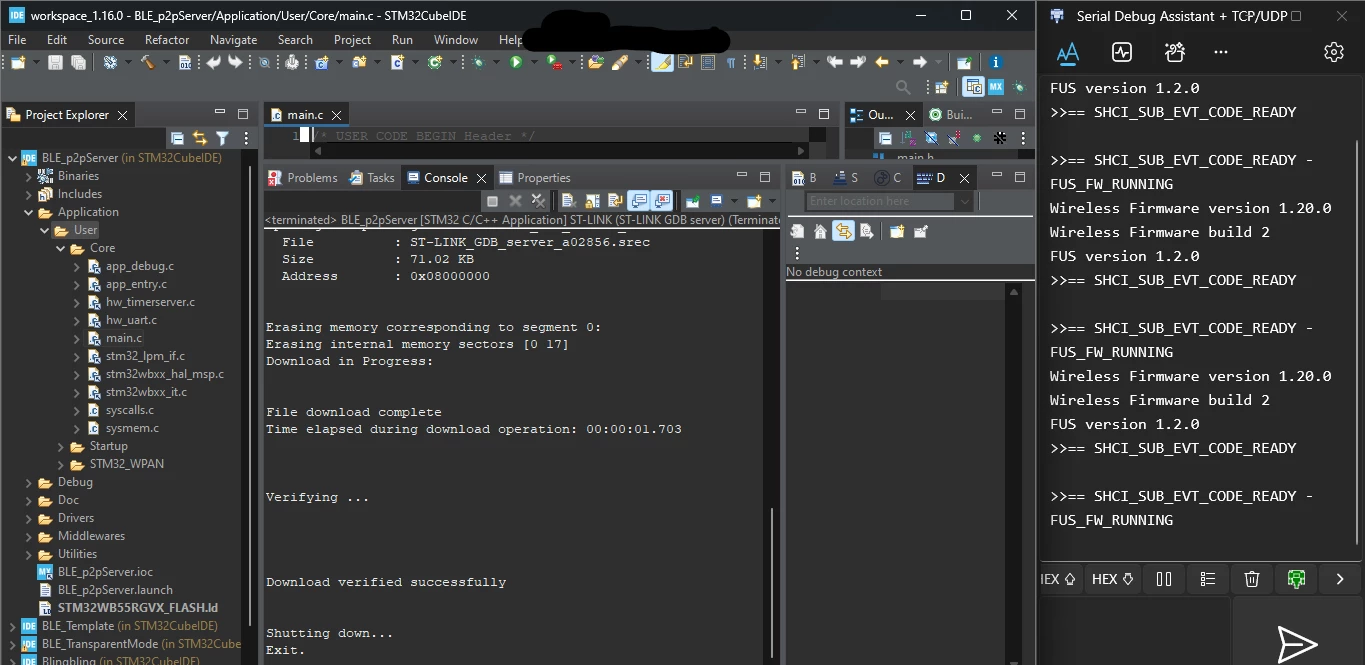The image size is (1365, 665).
Task: Switch to the Problems tab
Action: 303,177
